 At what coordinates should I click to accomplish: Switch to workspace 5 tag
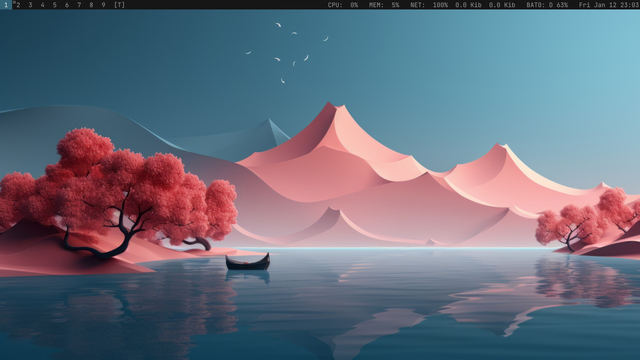tap(55, 5)
